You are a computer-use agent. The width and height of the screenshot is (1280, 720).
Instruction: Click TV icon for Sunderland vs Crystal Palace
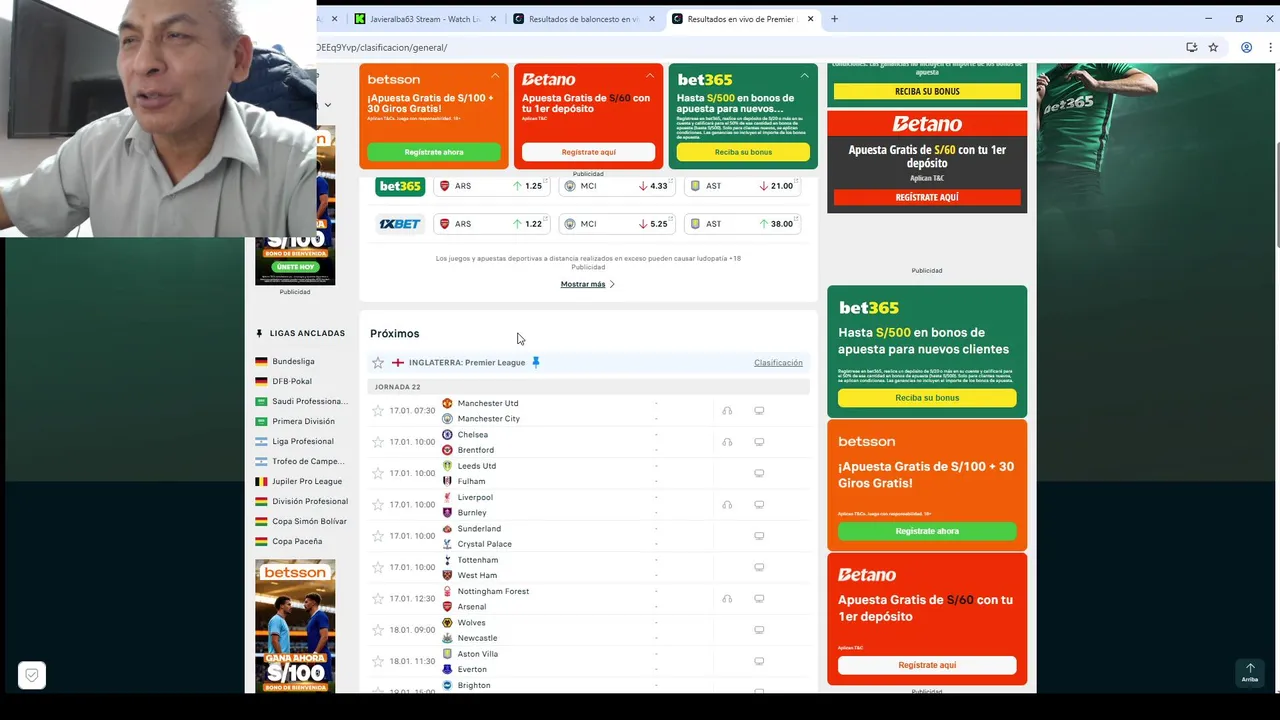coord(759,536)
